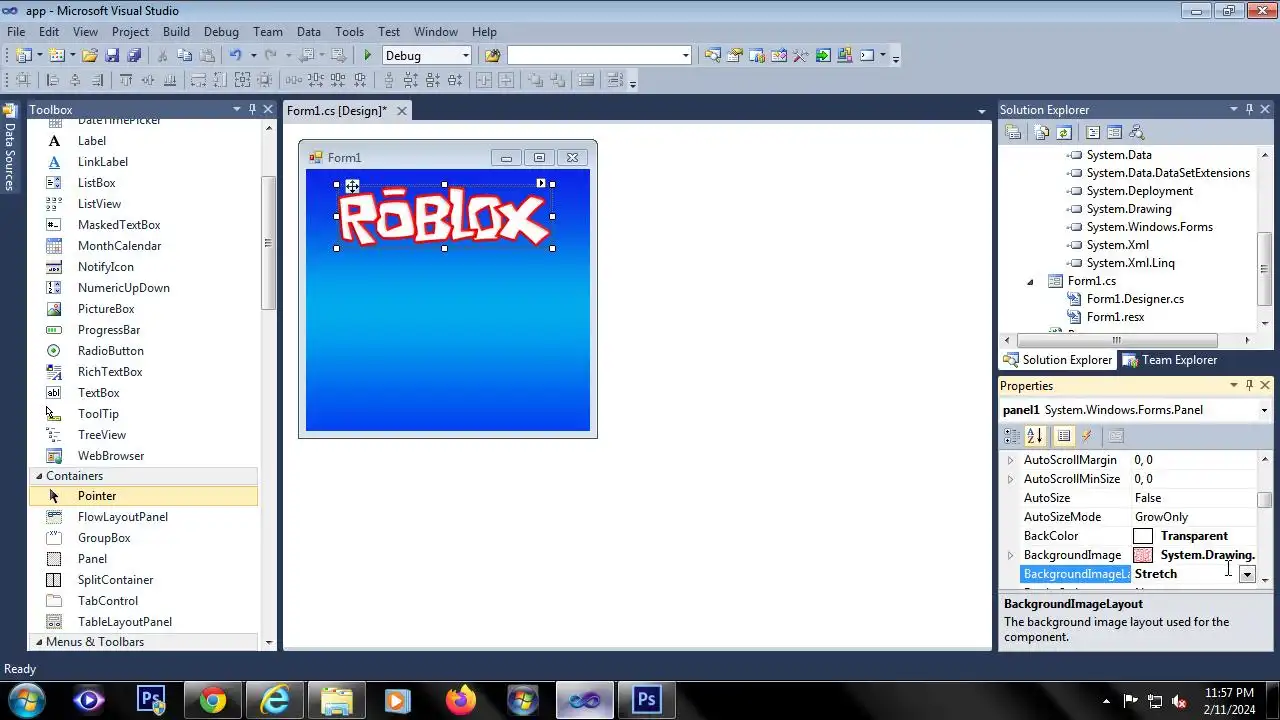Open the Tools menu
The image size is (1280, 720).
click(349, 32)
